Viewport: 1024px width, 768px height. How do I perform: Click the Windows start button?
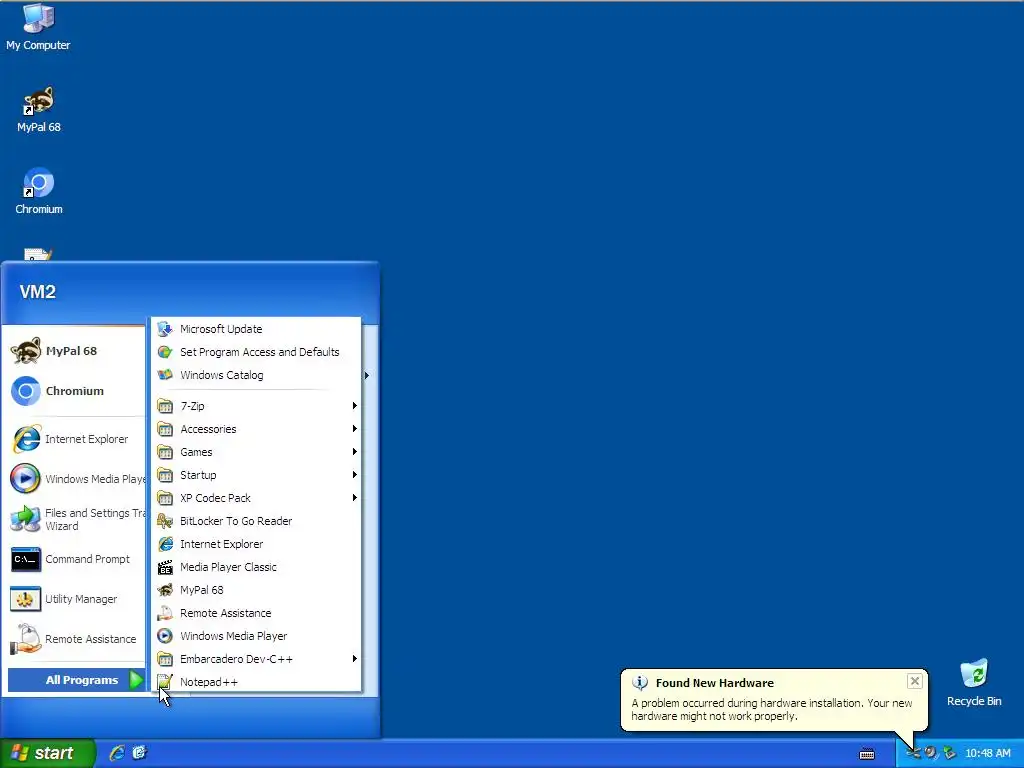point(47,753)
